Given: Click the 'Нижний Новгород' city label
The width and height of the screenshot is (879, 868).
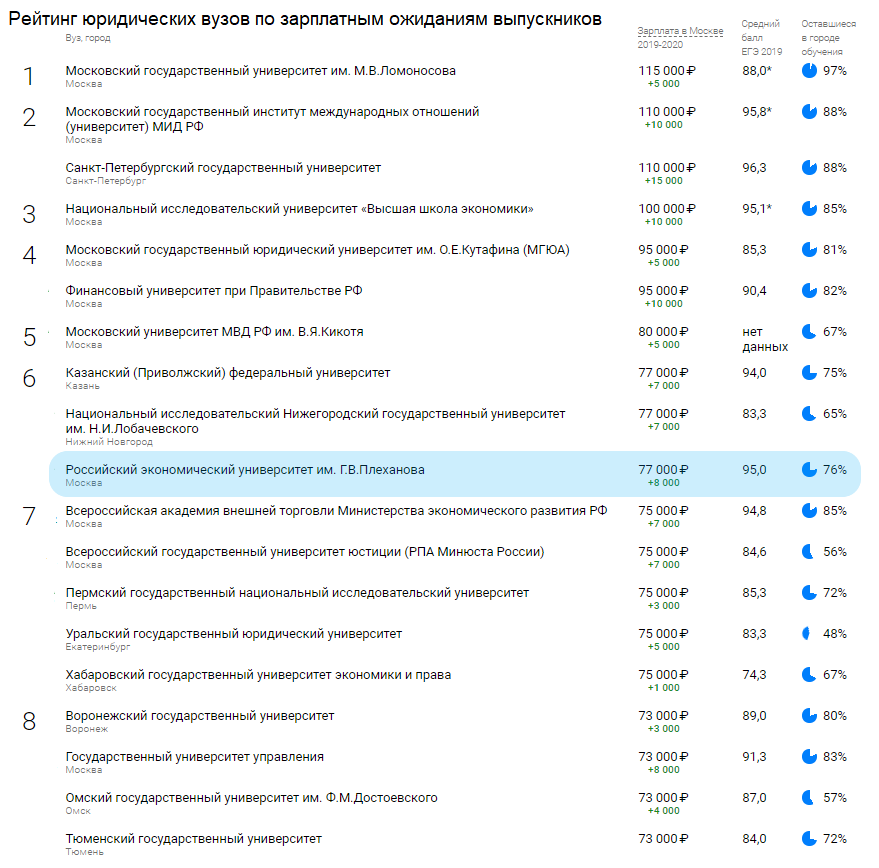Looking at the screenshot, I should click(109, 442).
